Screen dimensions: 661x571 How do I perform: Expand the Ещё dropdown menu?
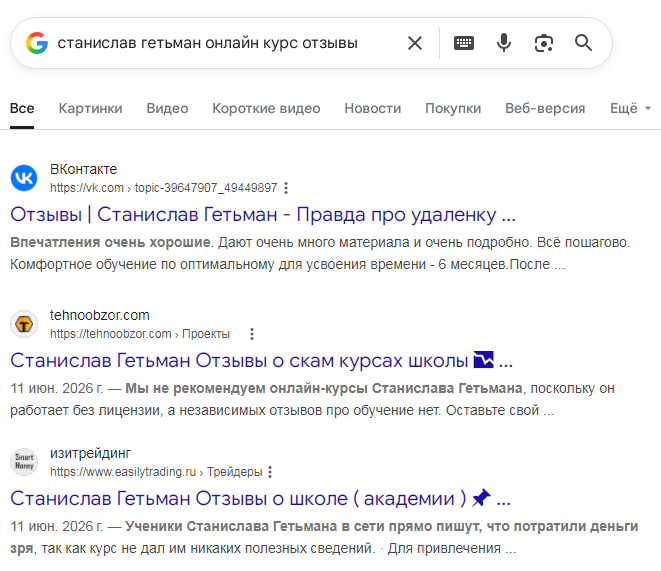pyautogui.click(x=630, y=108)
